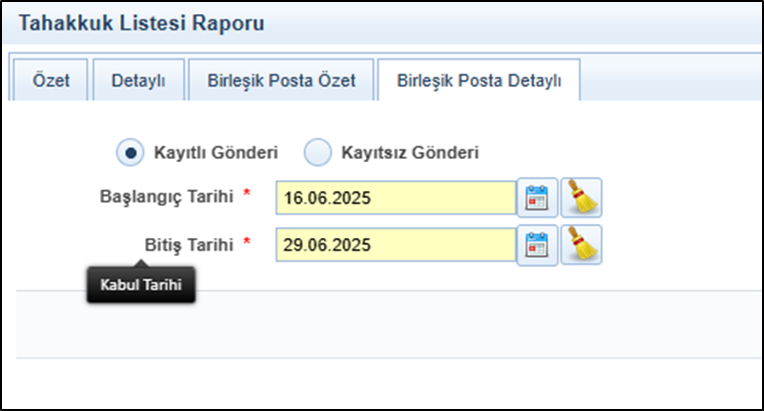Clear Bitiş Tarihi with broom icon

pyautogui.click(x=581, y=245)
